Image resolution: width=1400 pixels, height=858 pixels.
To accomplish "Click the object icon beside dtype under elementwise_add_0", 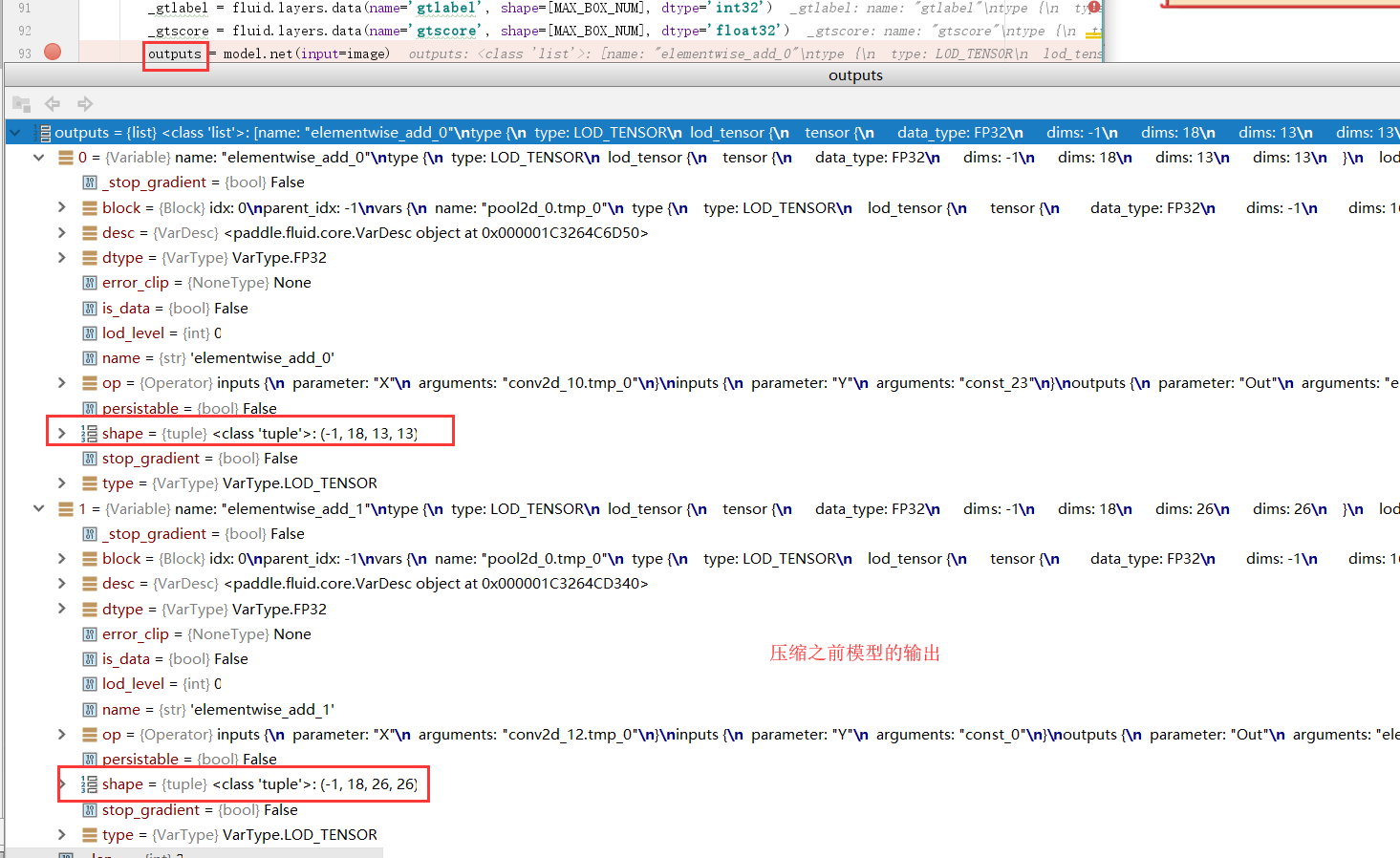I will click(89, 257).
